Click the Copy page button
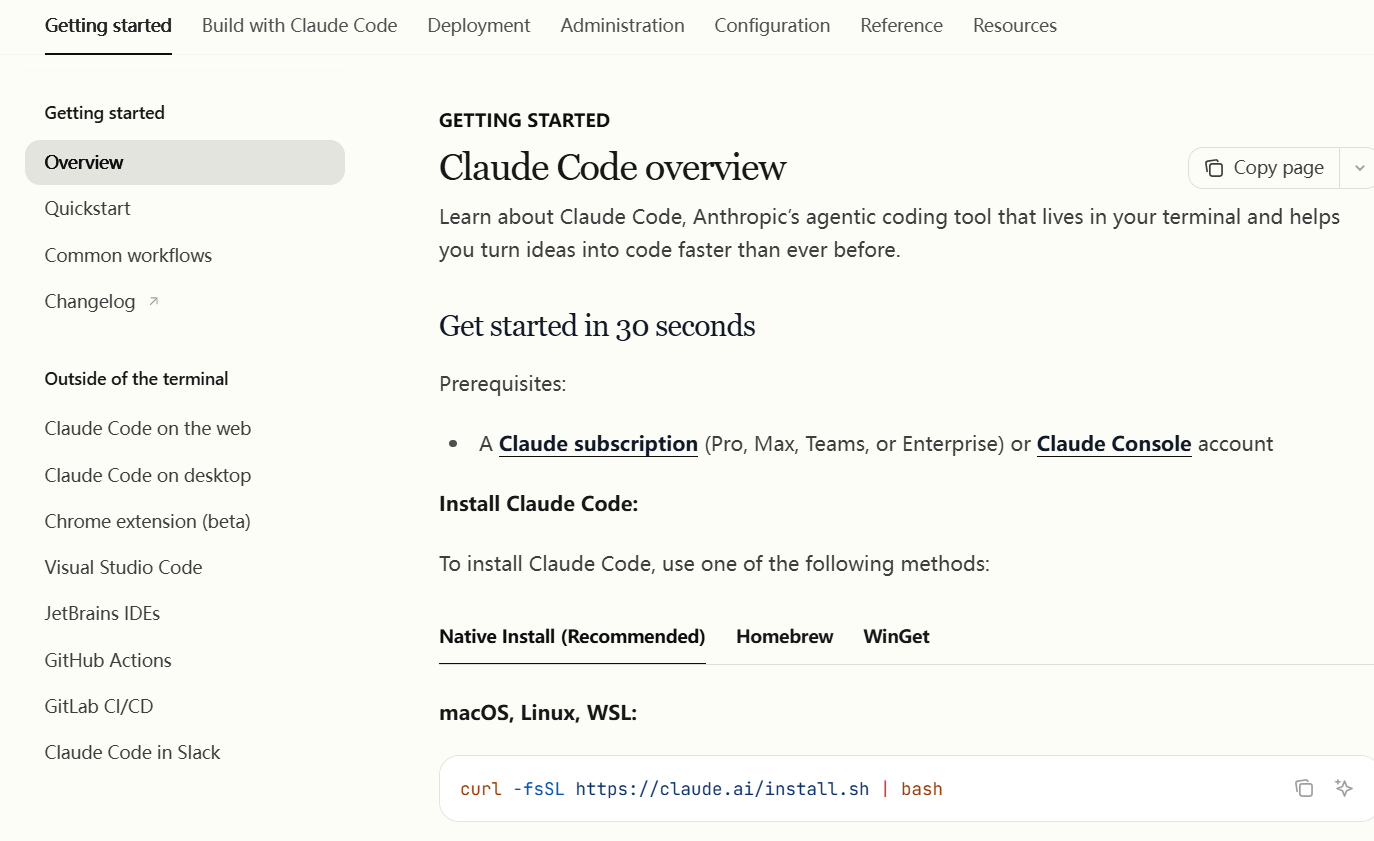The image size is (1374, 841). [x=1265, y=168]
